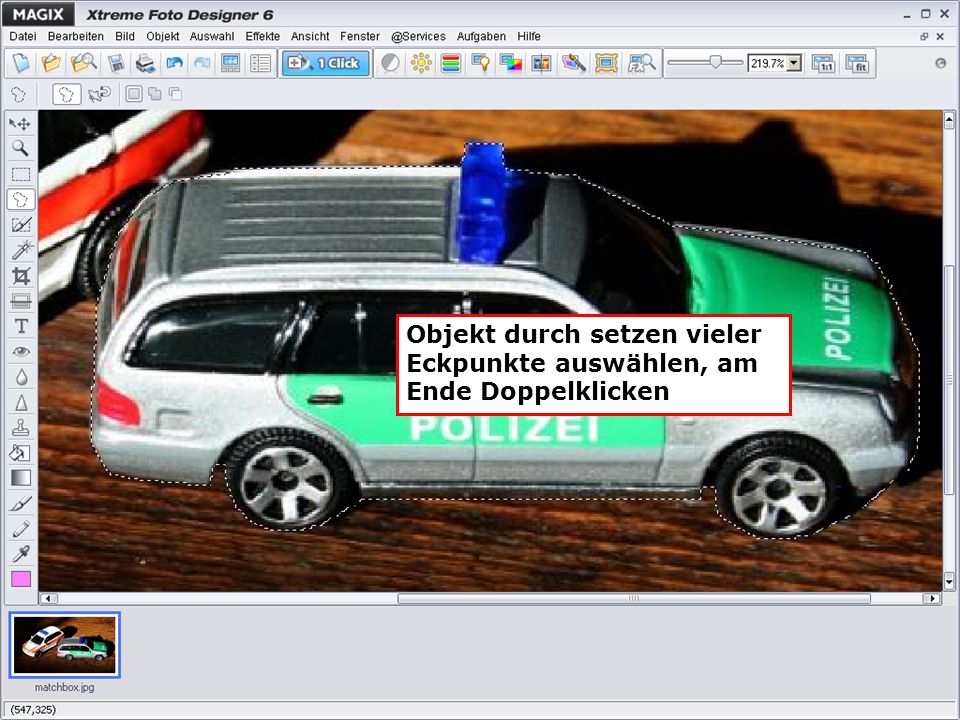The height and width of the screenshot is (720, 960).
Task: Choose subtract from selection mode icon
Action: 175,94
